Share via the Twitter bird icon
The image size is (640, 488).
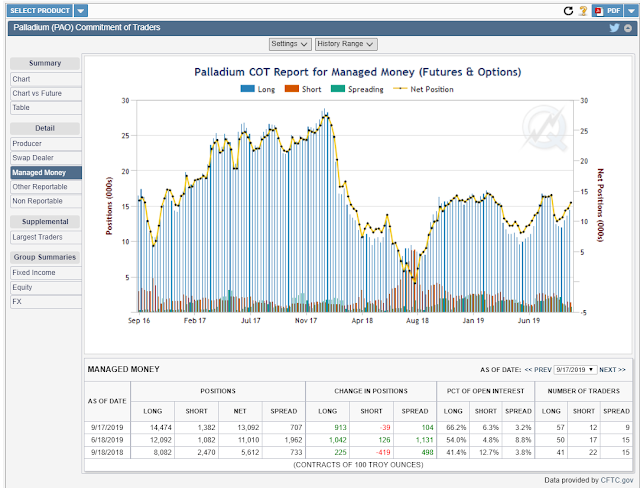pos(614,28)
